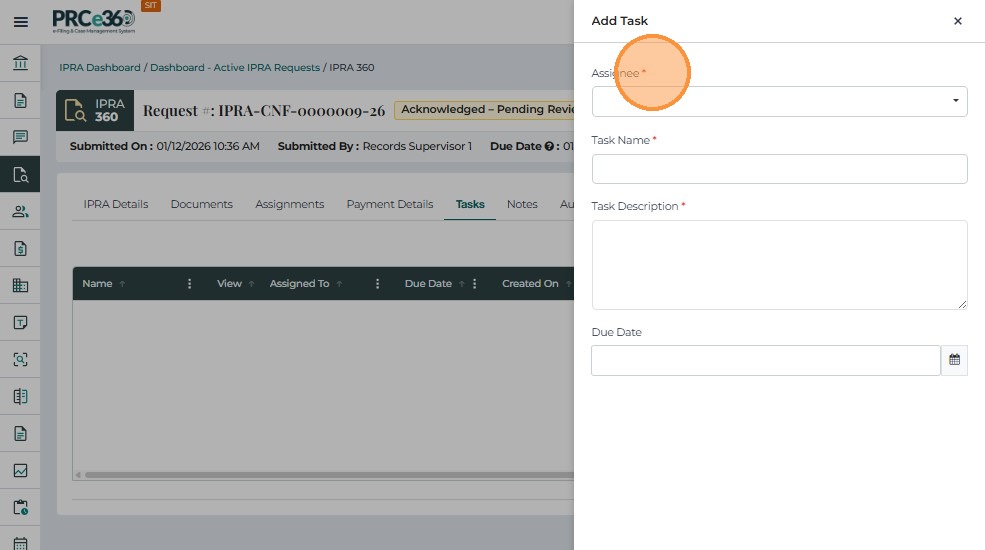Image resolution: width=985 pixels, height=550 pixels.
Task: Open the chat messages sidebar icon
Action: [x=20, y=137]
